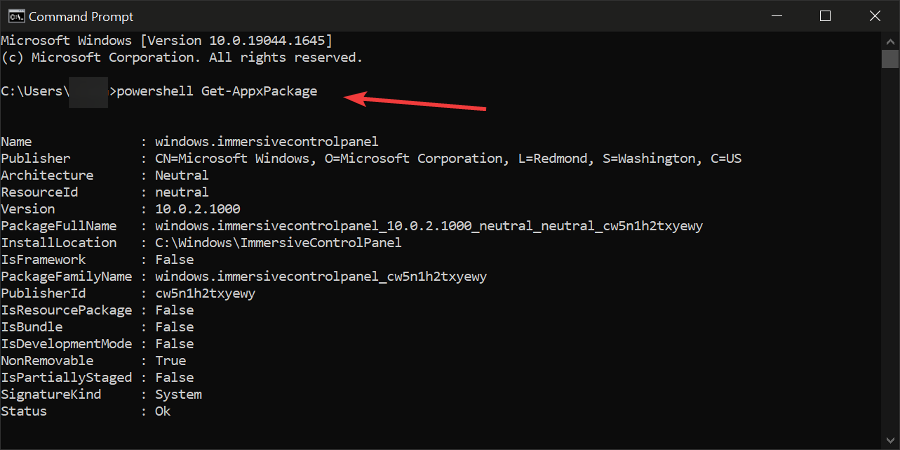The height and width of the screenshot is (450, 900).
Task: Click the PublisherId value cw5n1h2txyewy
Action: [x=205, y=293]
